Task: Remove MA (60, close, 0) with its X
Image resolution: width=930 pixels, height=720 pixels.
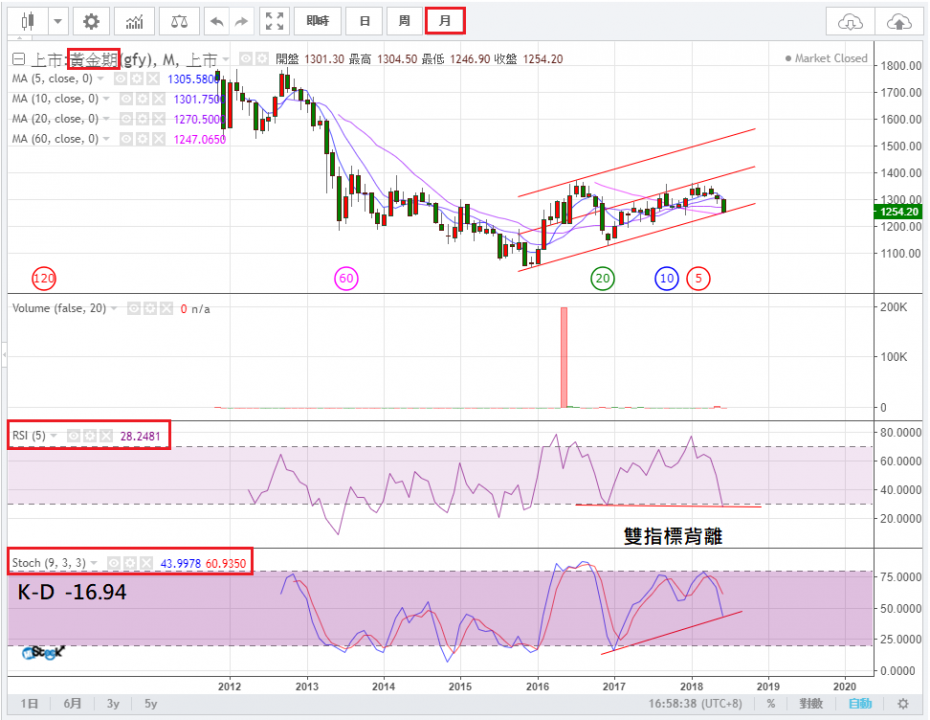Action: tap(159, 139)
